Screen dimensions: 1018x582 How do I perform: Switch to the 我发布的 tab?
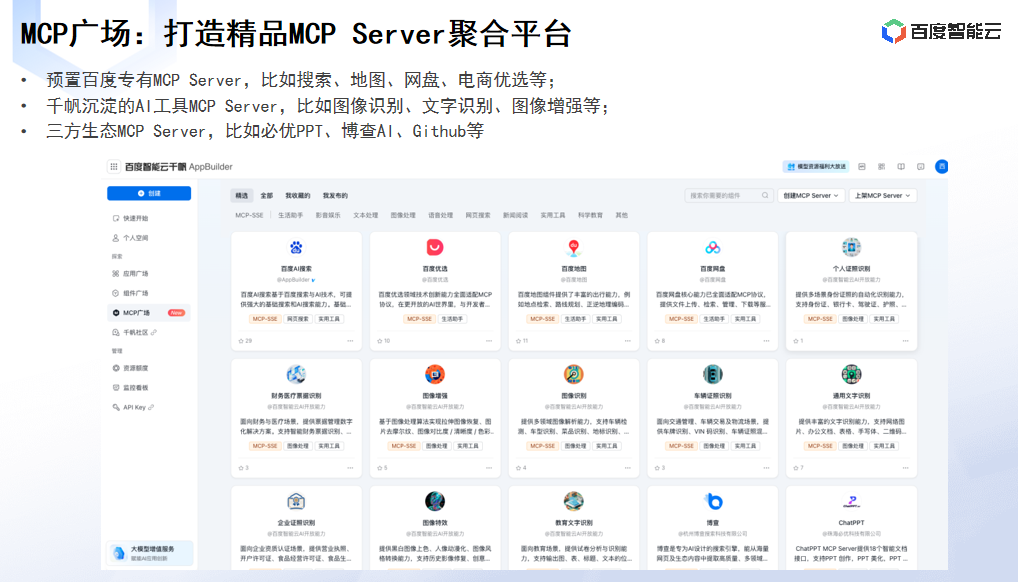tap(335, 195)
